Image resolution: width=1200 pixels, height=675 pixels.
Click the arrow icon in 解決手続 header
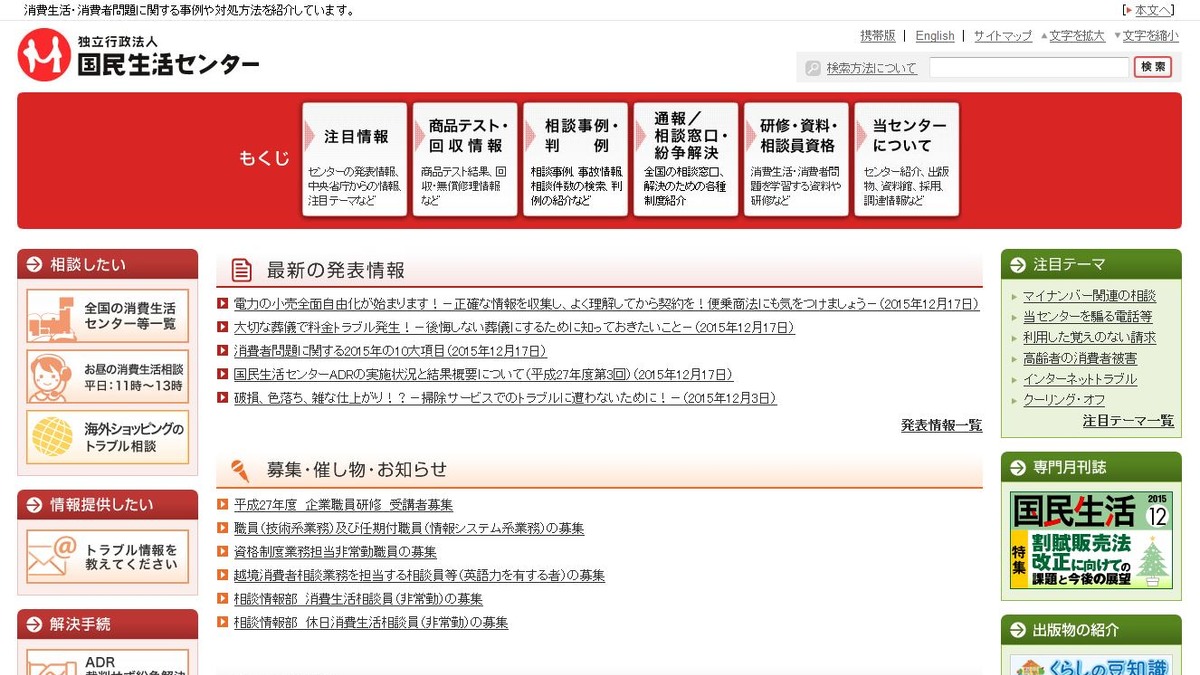(x=35, y=625)
